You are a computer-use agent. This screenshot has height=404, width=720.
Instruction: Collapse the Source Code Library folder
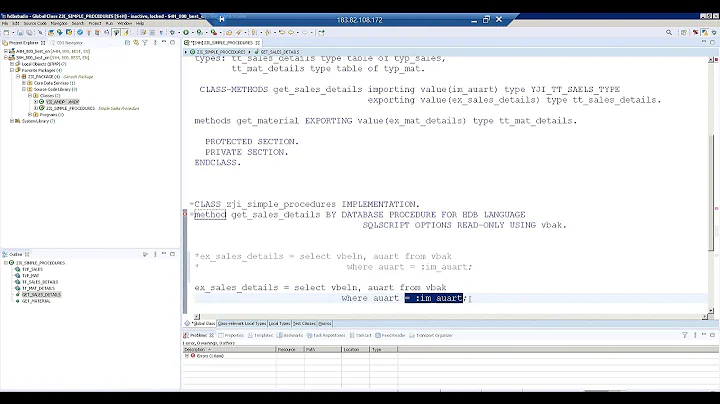point(24,89)
